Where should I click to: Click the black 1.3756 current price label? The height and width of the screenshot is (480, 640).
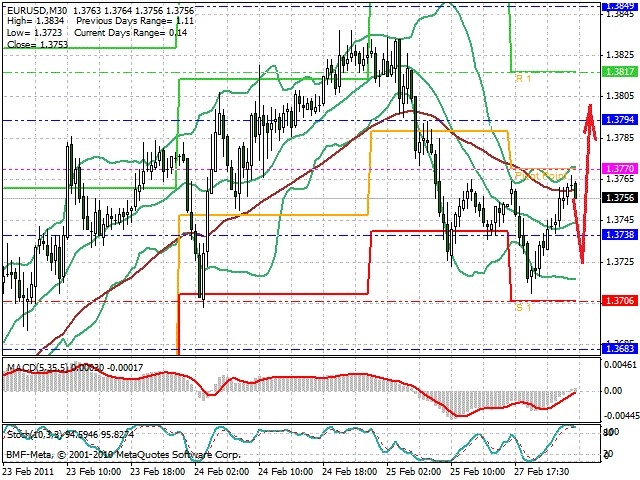[x=620, y=198]
